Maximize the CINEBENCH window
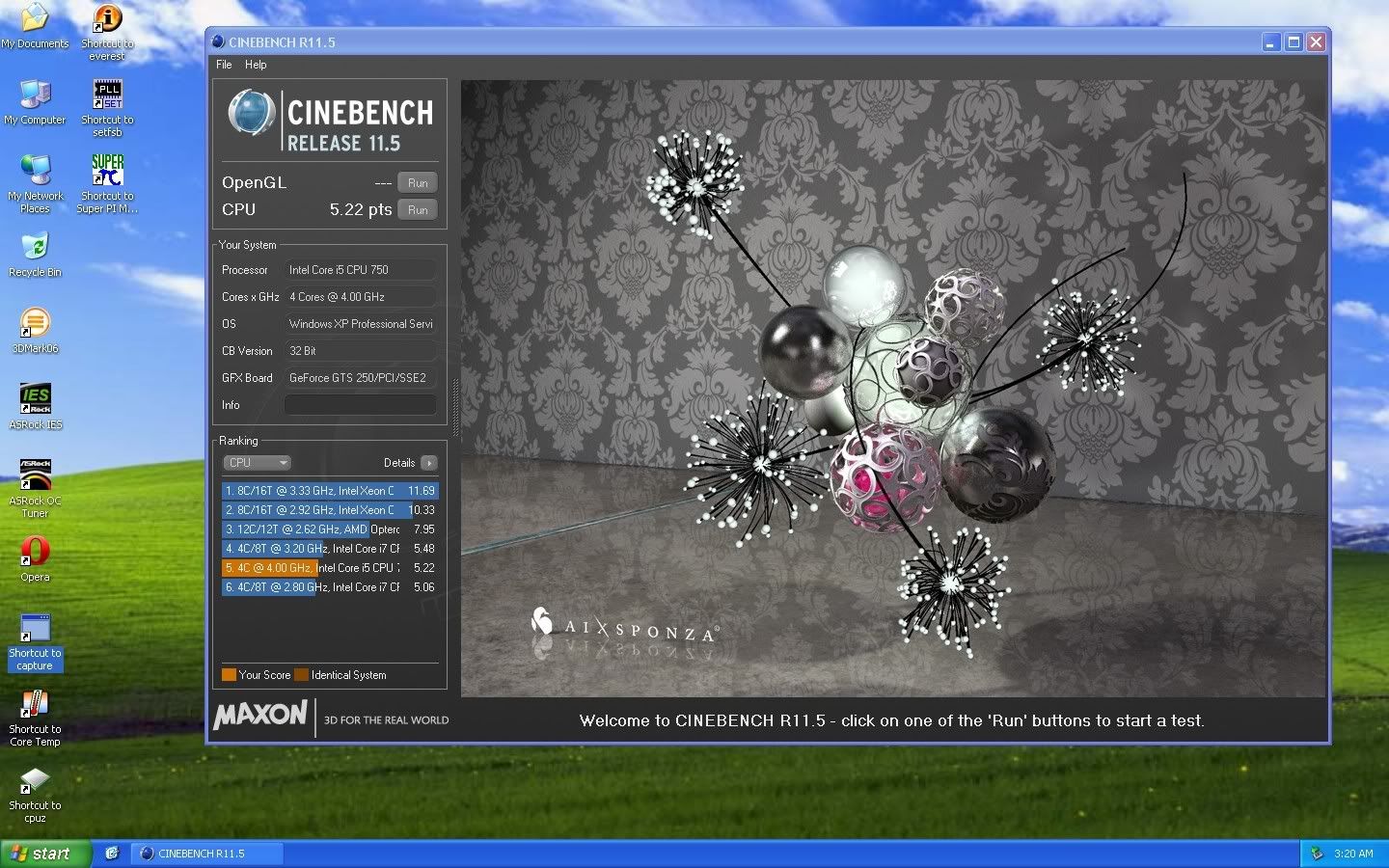 tap(1294, 41)
